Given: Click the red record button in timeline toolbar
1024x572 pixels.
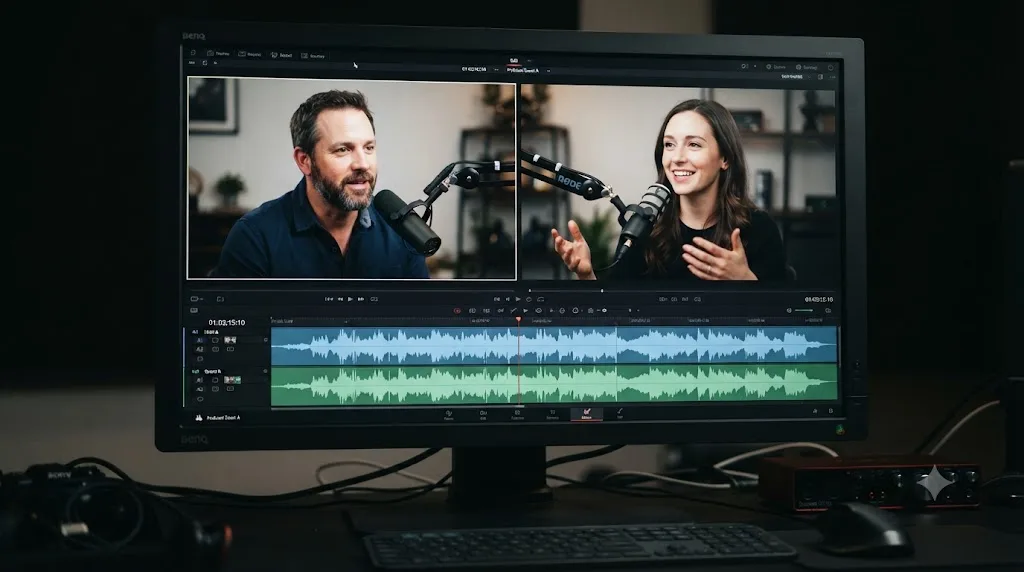Looking at the screenshot, I should [457, 311].
